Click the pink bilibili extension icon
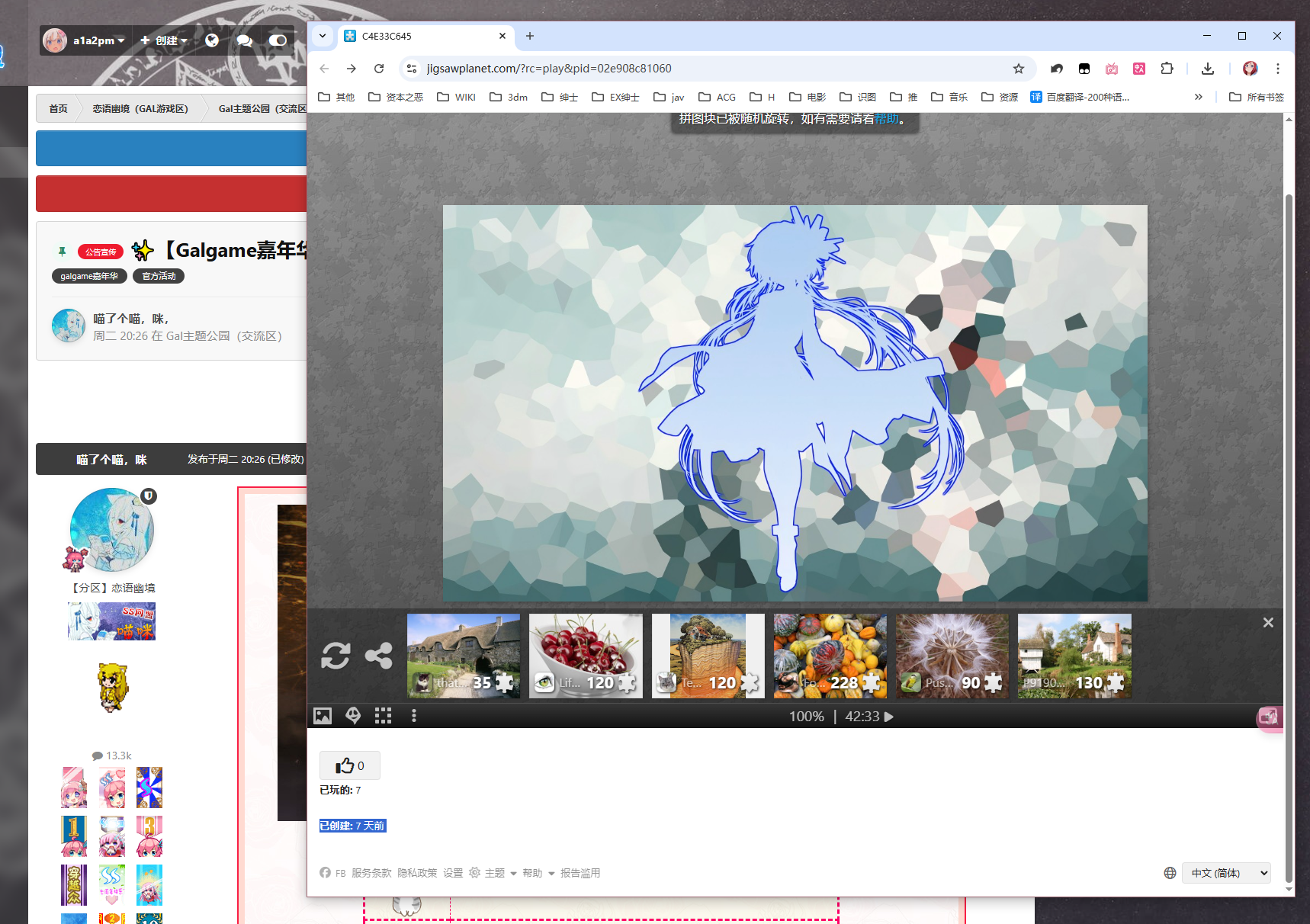The image size is (1310, 924). (x=1112, y=69)
